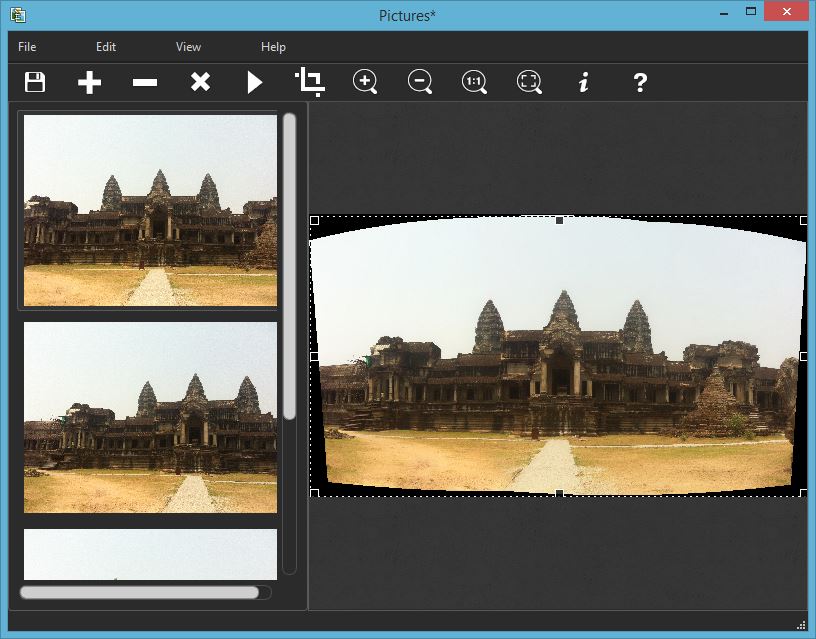
Task: Click the top-center crop handle on the panorama
Action: (559, 220)
